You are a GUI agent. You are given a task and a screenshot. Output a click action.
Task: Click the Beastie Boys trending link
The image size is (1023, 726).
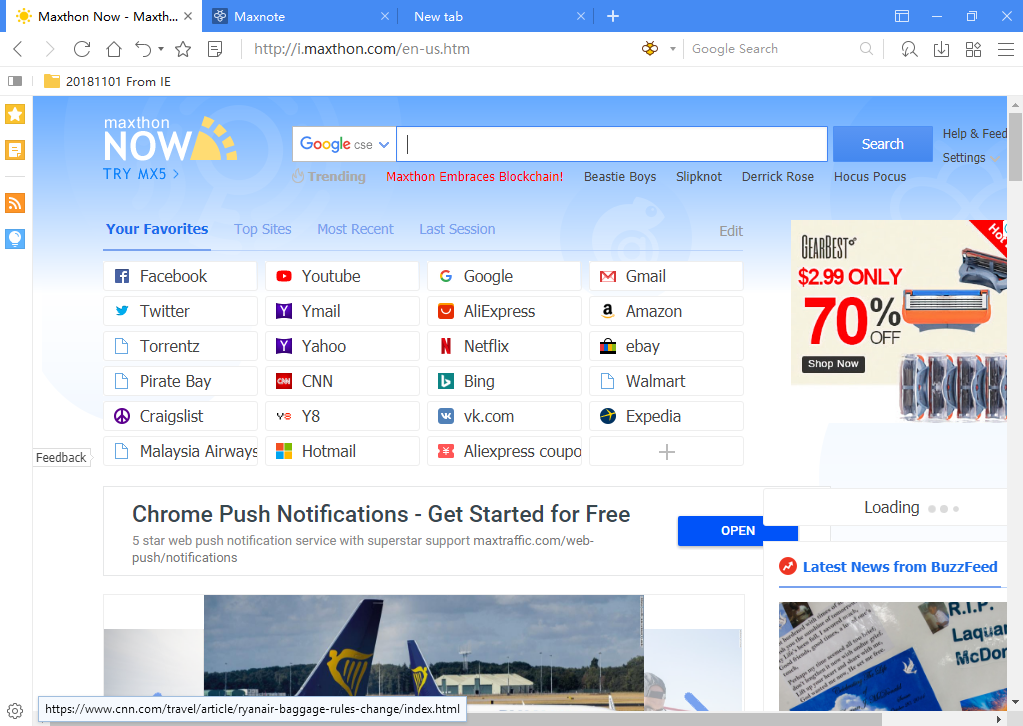coord(620,177)
